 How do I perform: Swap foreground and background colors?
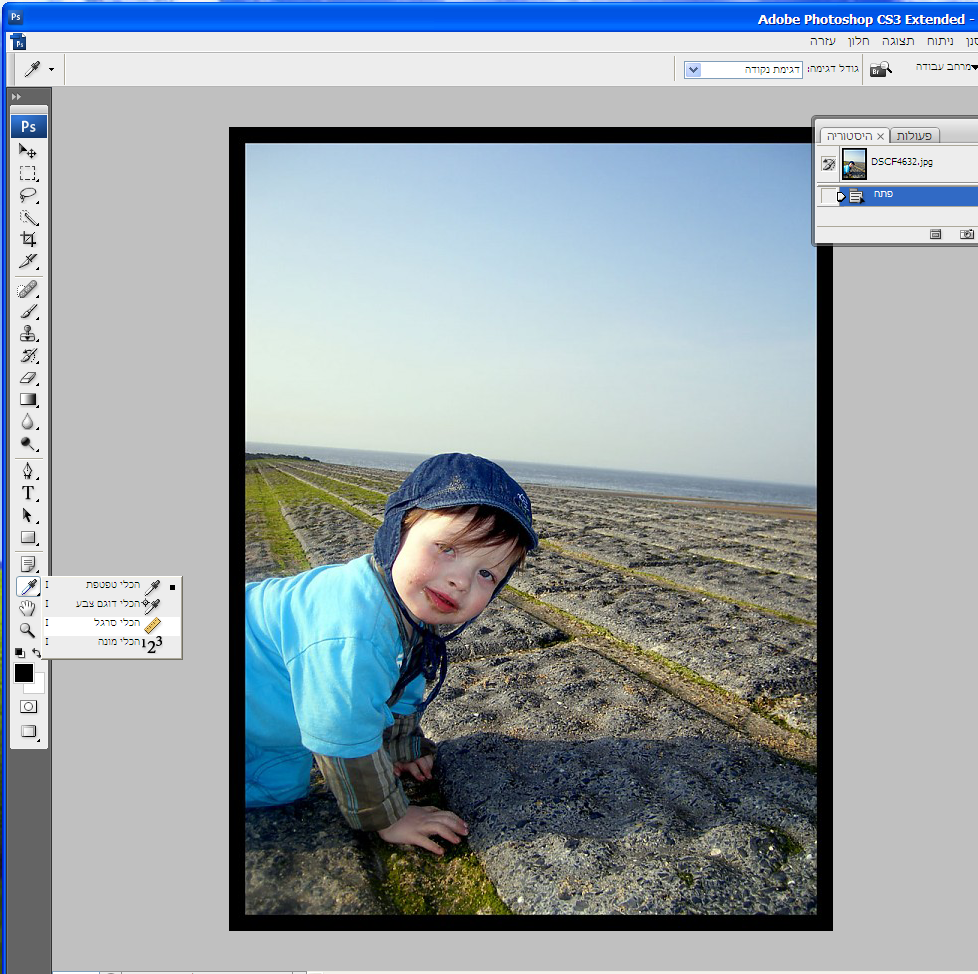click(x=36, y=652)
